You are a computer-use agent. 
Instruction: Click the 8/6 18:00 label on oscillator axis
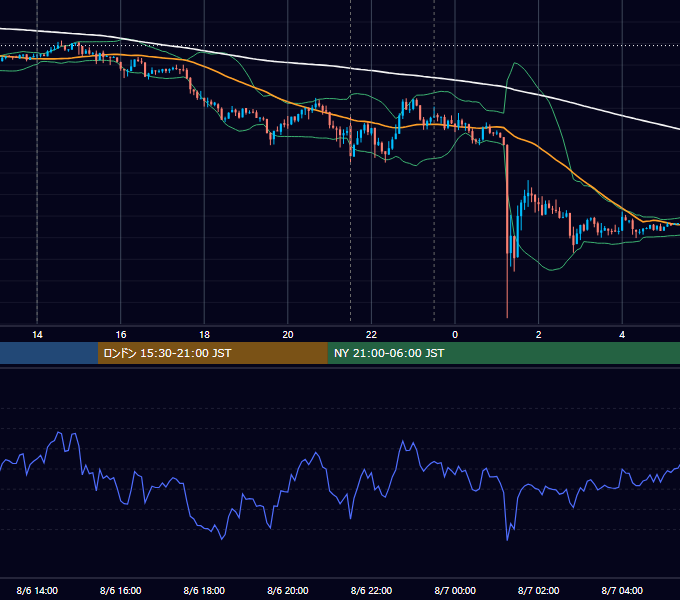click(204, 590)
